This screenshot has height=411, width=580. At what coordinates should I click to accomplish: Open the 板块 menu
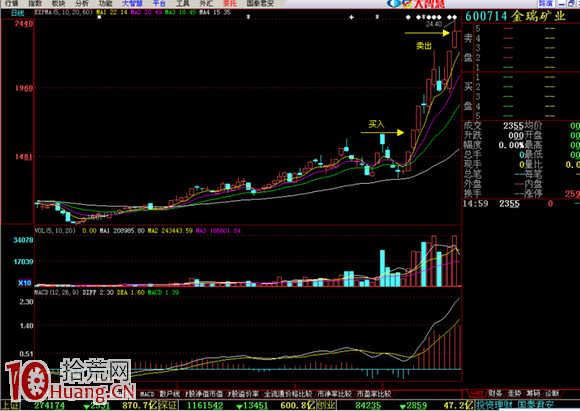(x=58, y=3)
